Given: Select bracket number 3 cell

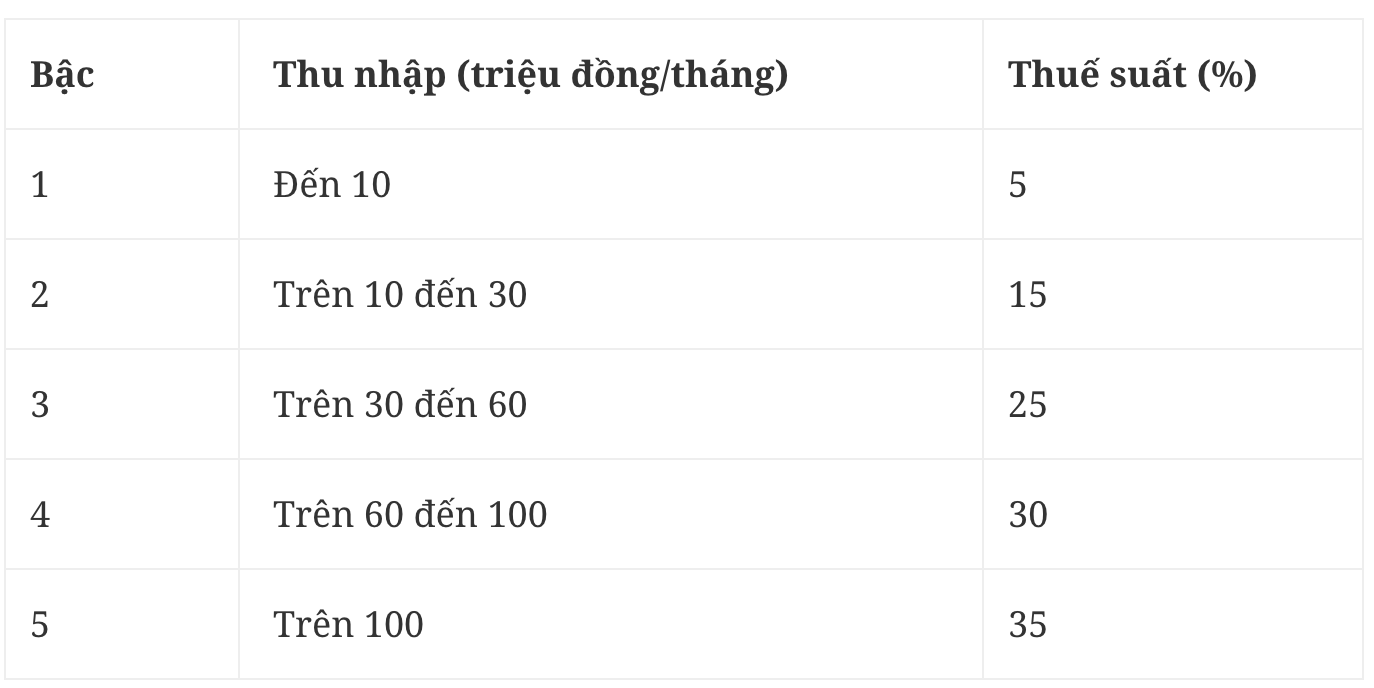Looking at the screenshot, I should 40,405.
